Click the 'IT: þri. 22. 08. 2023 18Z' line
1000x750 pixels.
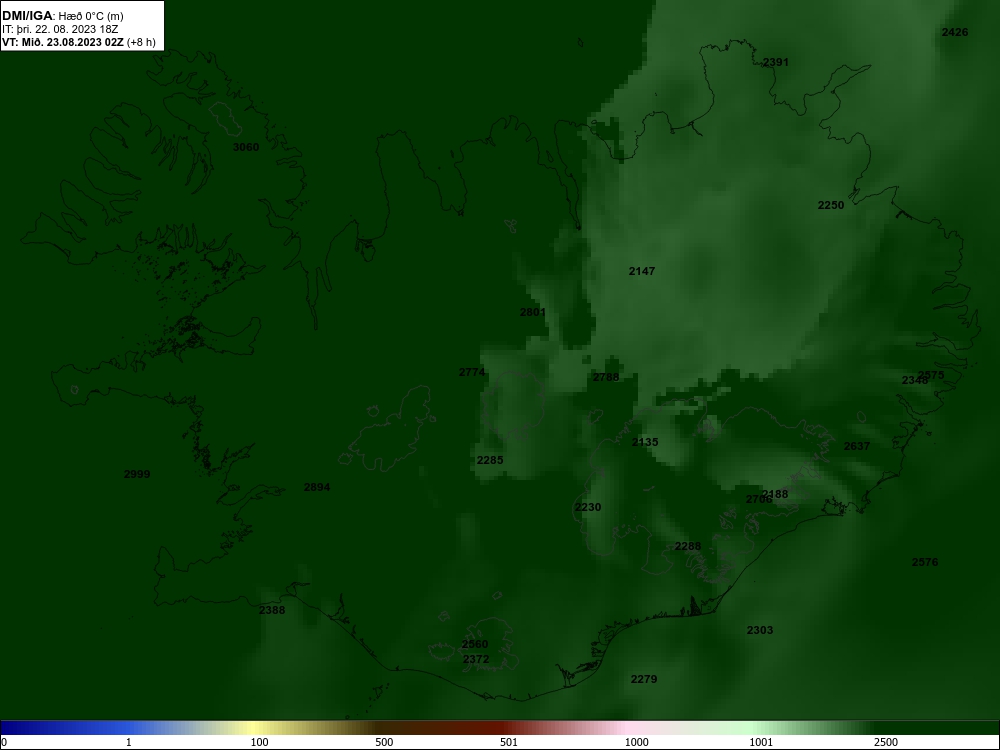click(x=60, y=29)
